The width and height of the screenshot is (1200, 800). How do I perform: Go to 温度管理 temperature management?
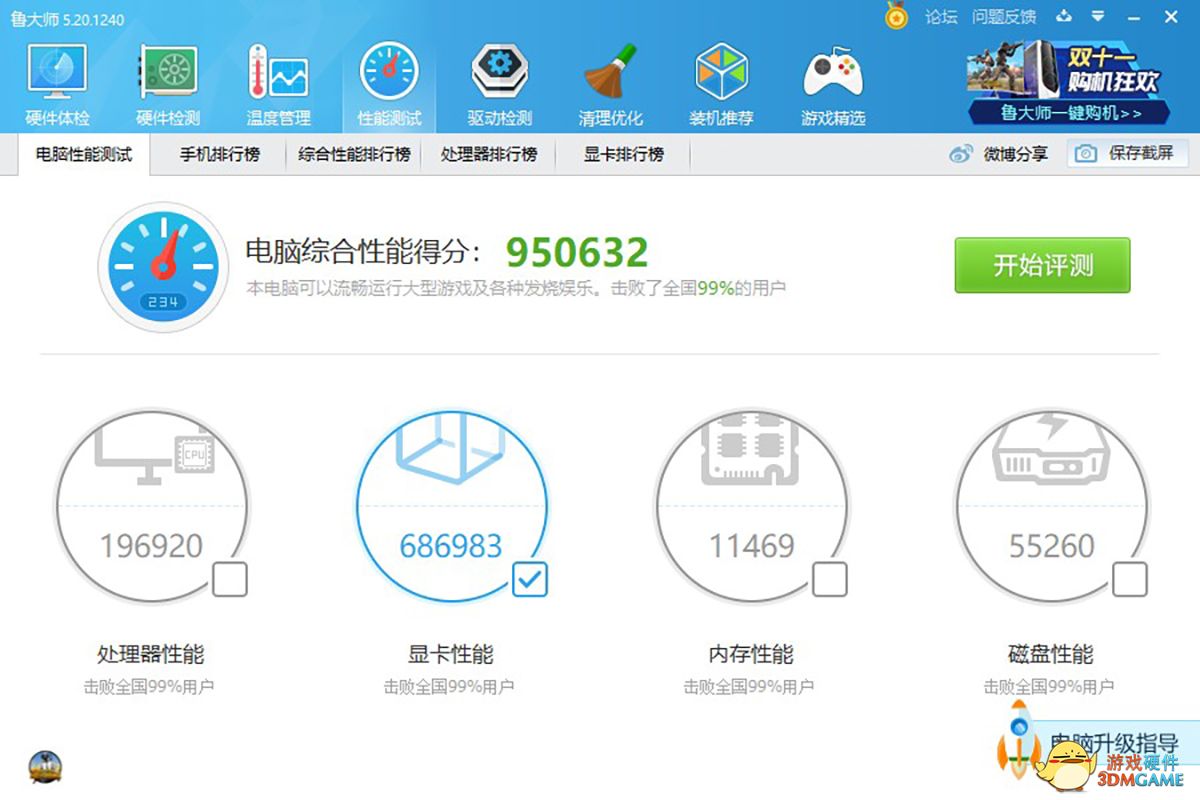point(278,85)
